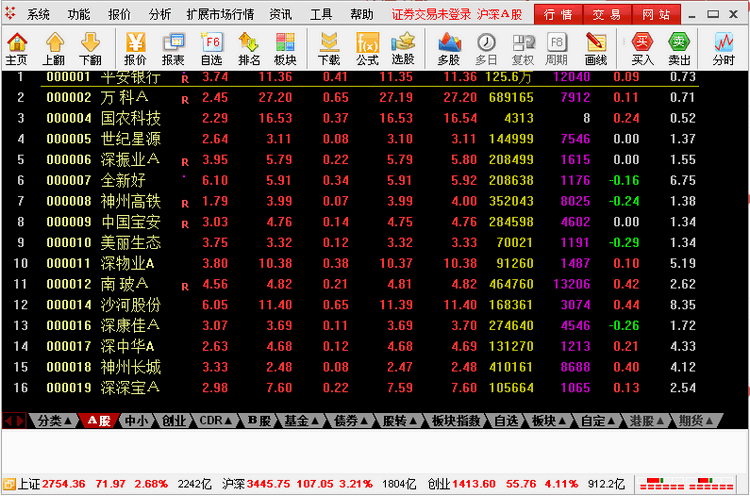Select the 平安银行 stock row
Image resolution: width=750 pixels, height=496 pixels.
tap(350, 77)
